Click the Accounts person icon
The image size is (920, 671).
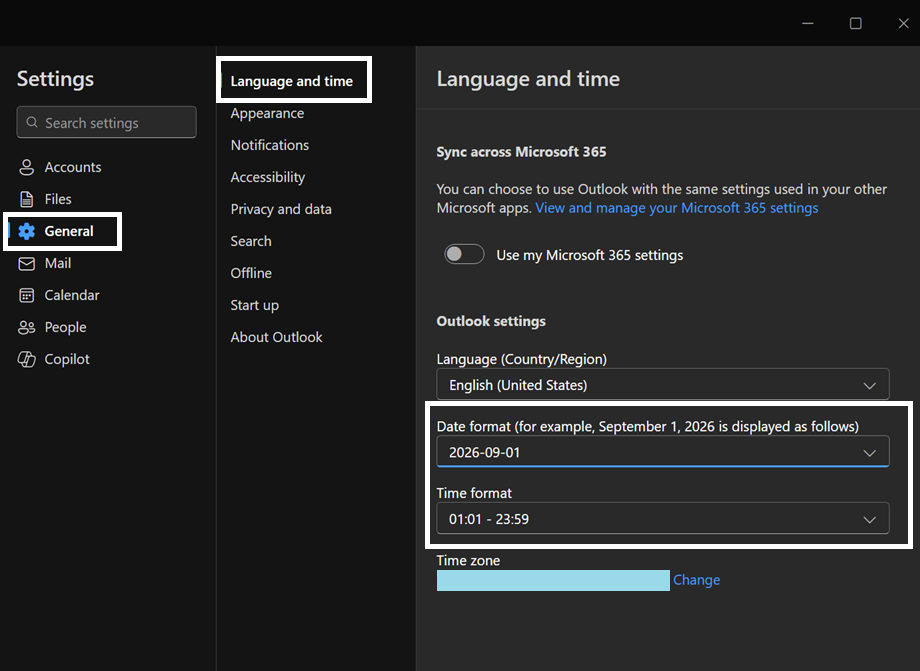[27, 167]
